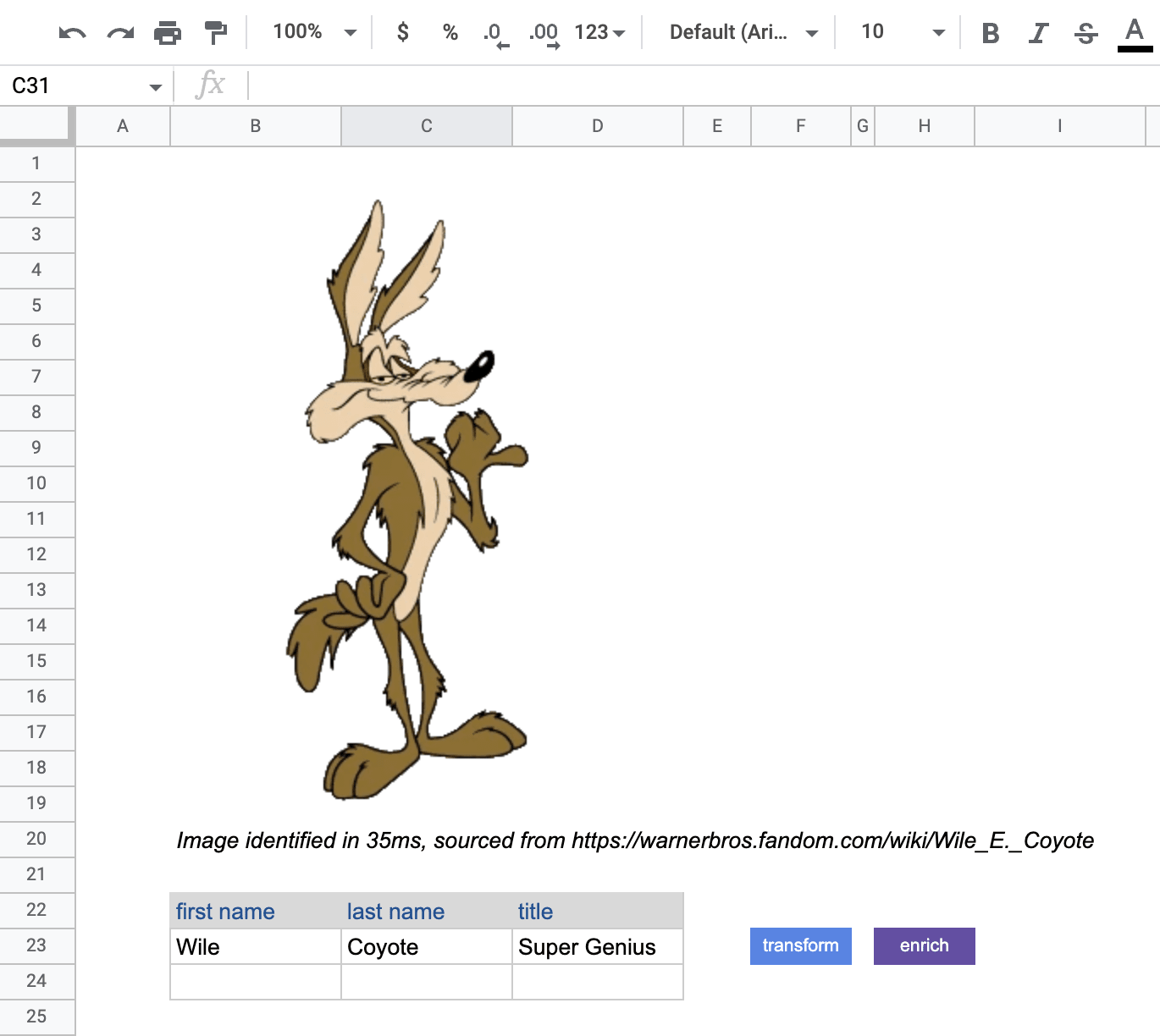Decrease decimal places icon
The image size is (1160, 1036).
(495, 34)
